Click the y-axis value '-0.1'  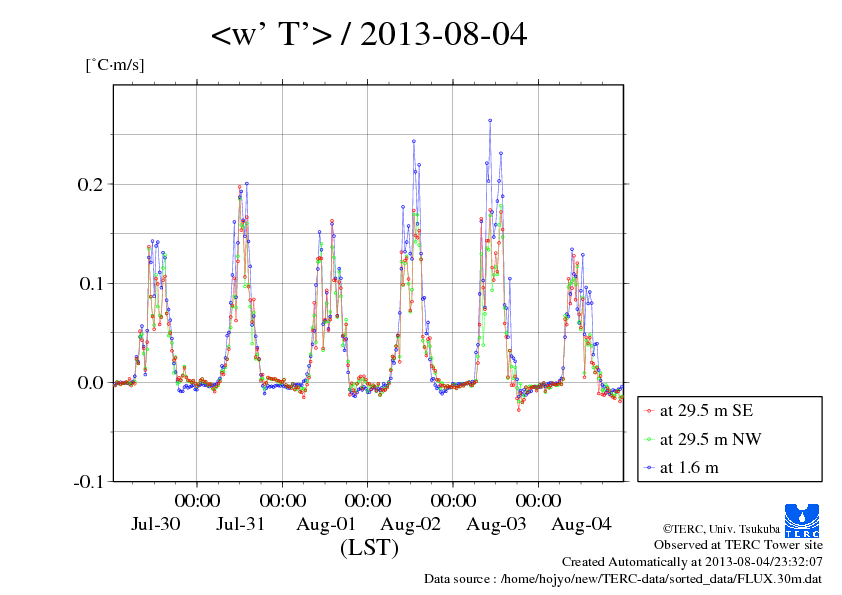(88, 482)
